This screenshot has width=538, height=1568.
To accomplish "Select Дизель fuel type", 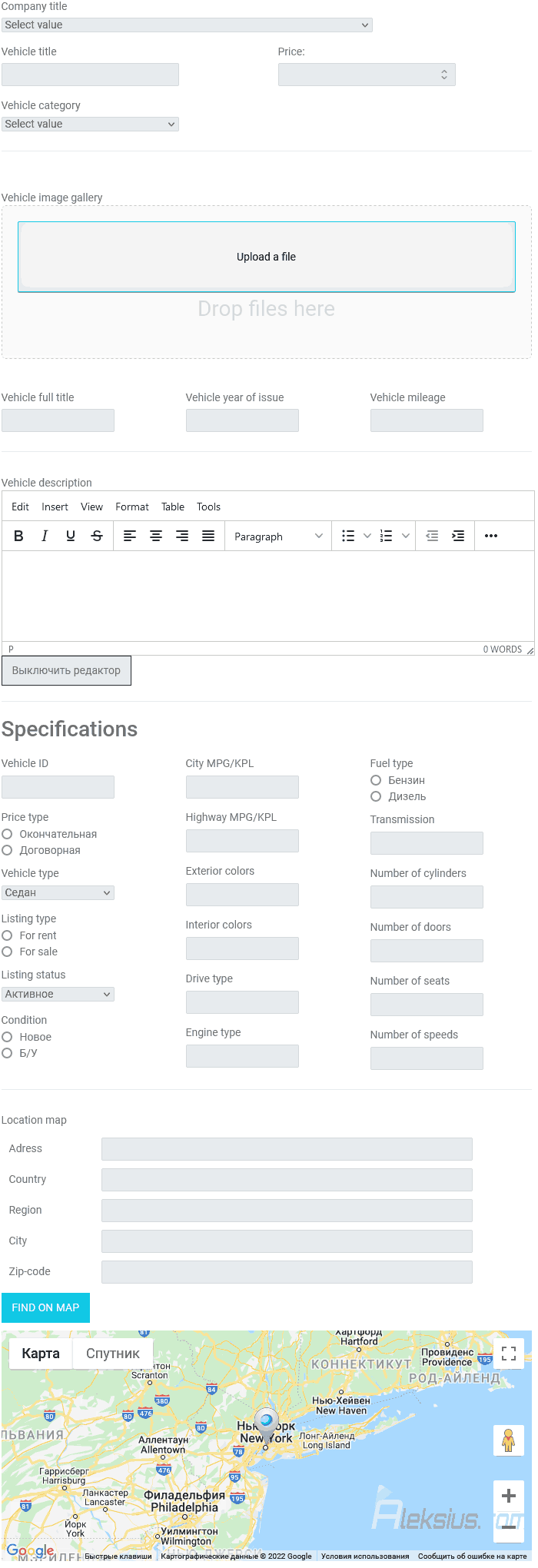I will pyautogui.click(x=376, y=796).
